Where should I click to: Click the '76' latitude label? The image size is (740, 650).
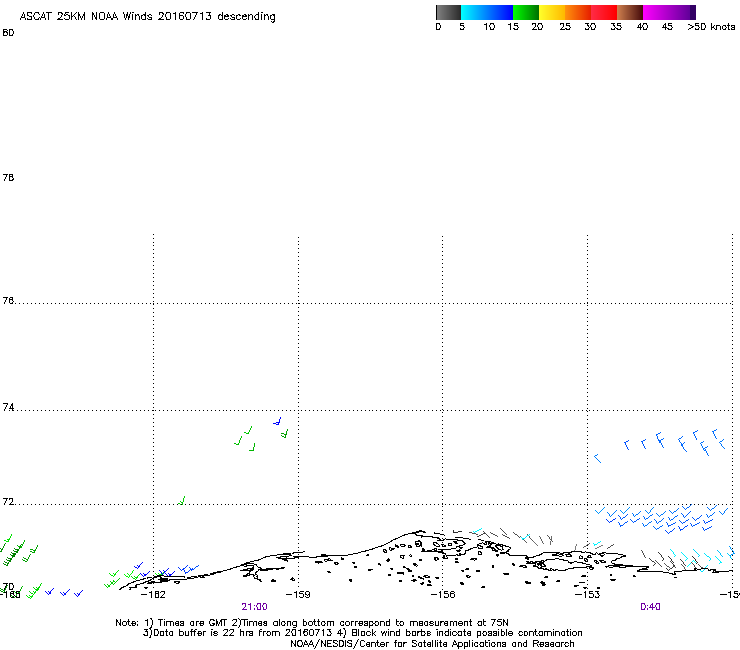click(x=8, y=300)
